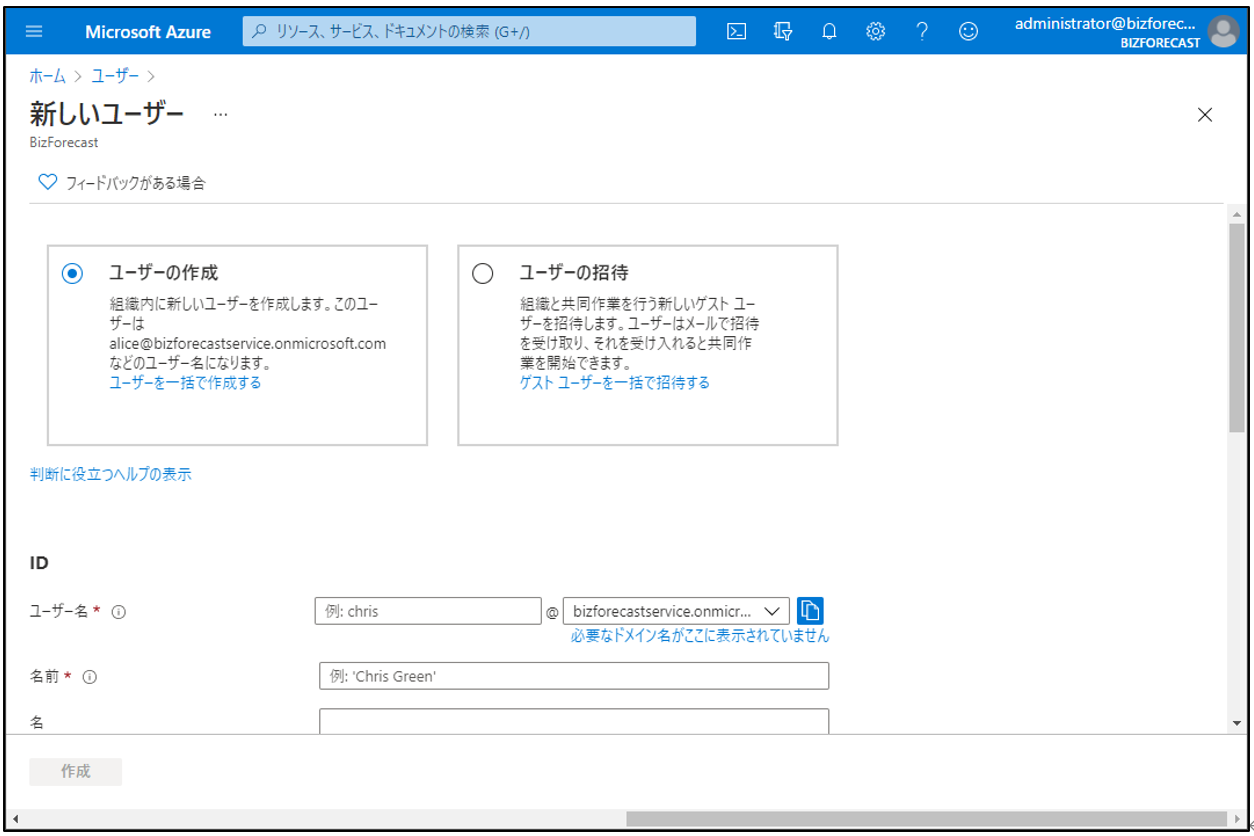Go to ホーム in the breadcrumb
1254x836 pixels.
pos(47,76)
